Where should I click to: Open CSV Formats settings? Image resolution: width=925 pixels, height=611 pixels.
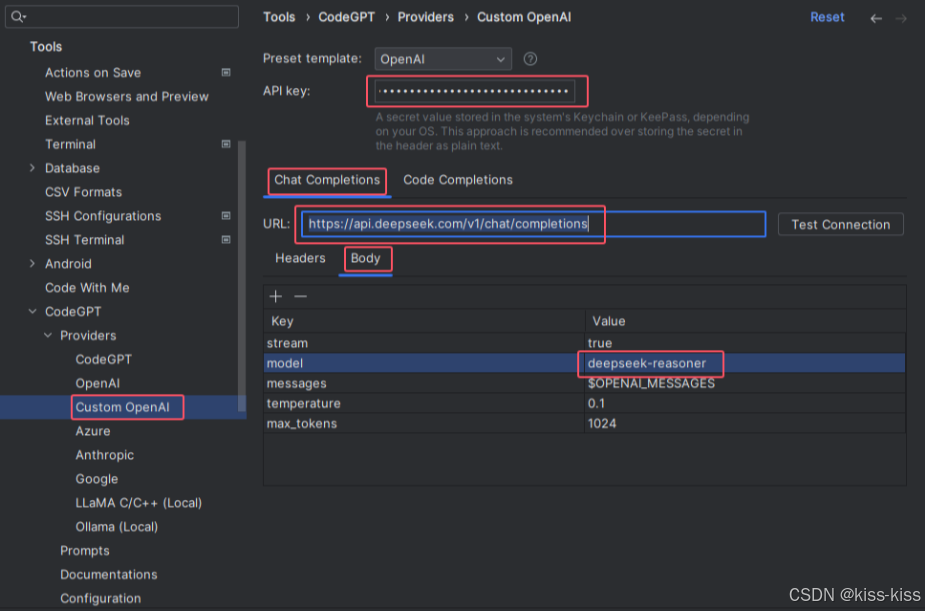click(x=83, y=192)
